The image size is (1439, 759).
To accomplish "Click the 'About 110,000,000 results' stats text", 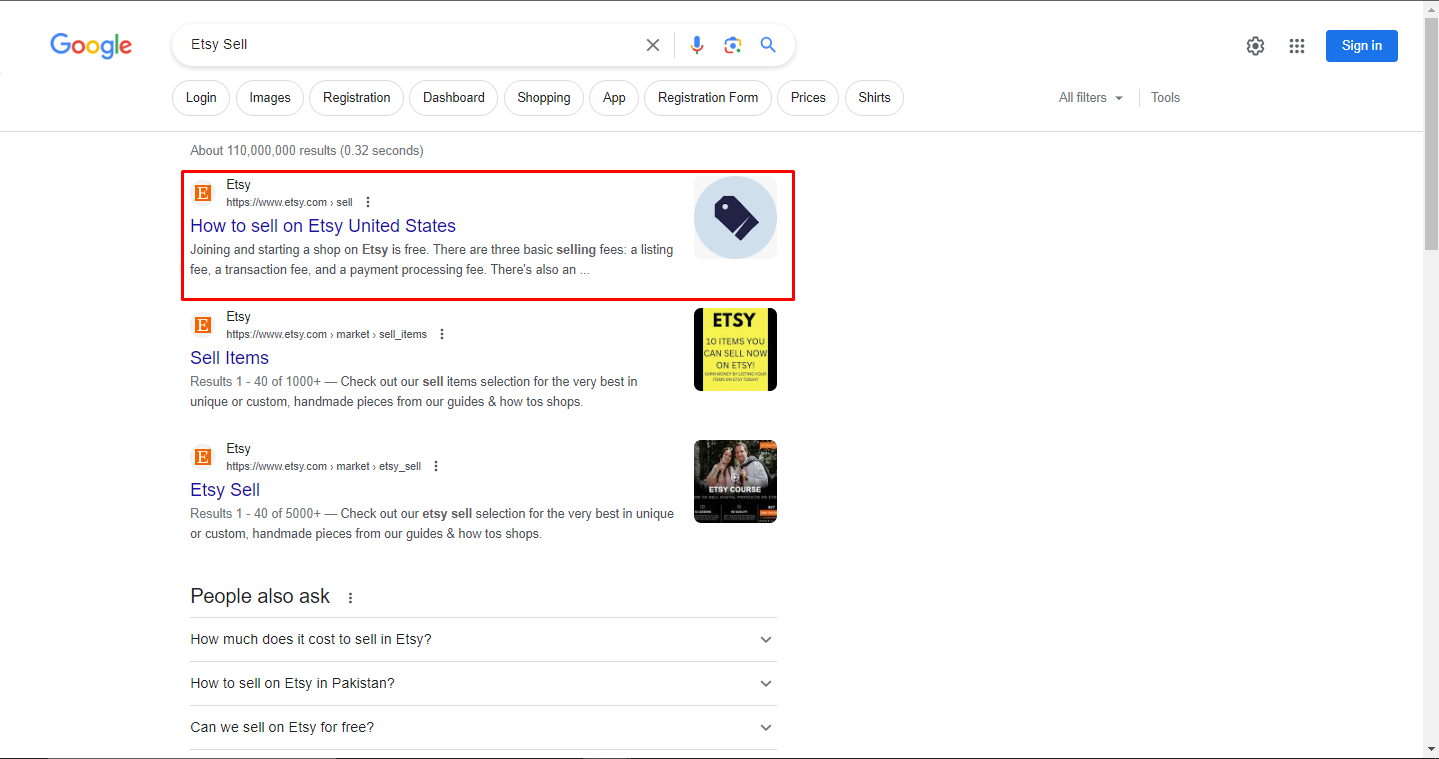I will 307,151.
